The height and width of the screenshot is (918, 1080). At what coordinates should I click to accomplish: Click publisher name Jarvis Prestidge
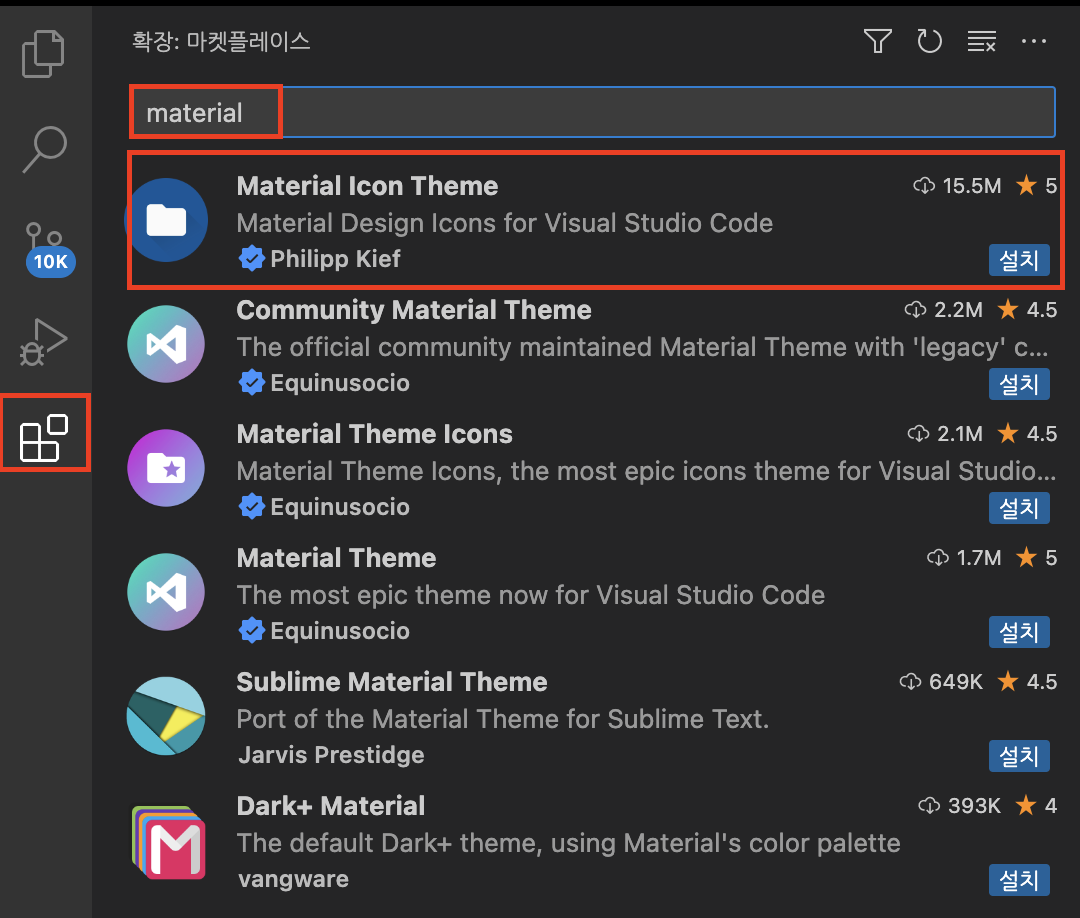coord(331,755)
